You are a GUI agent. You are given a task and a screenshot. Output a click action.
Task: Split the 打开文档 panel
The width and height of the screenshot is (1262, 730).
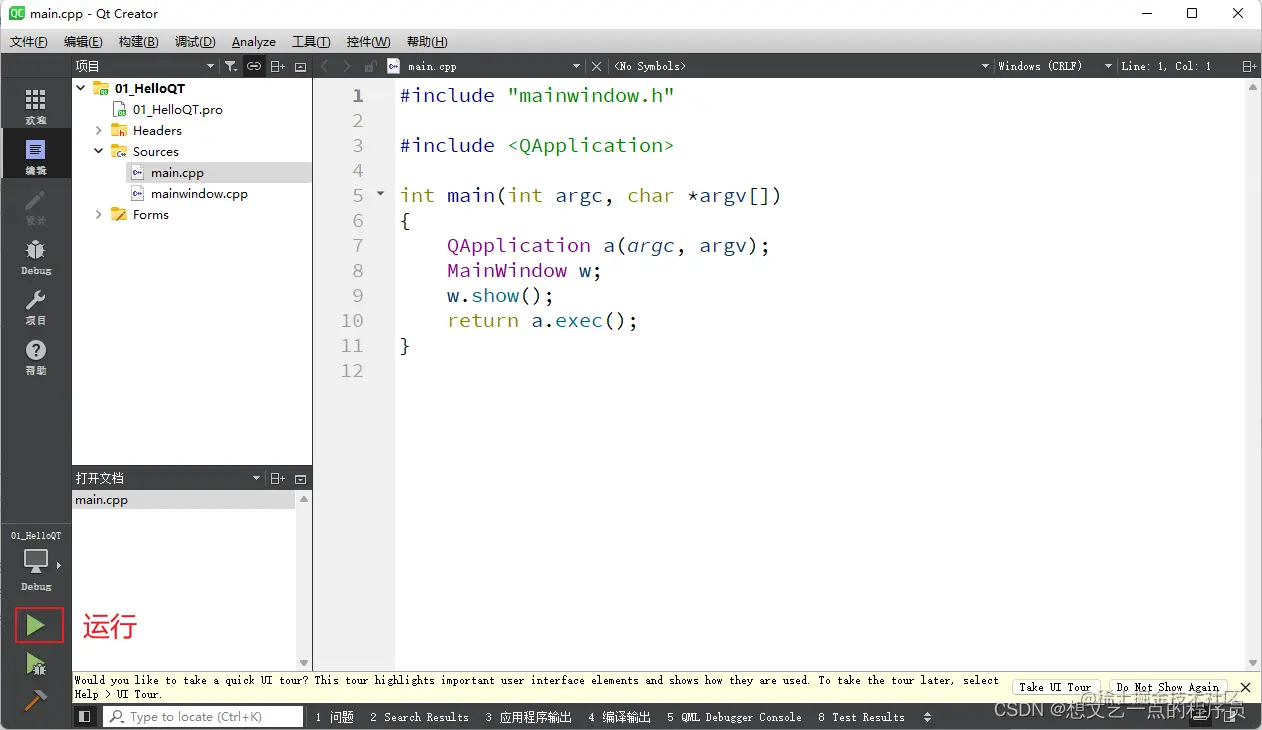(x=278, y=479)
